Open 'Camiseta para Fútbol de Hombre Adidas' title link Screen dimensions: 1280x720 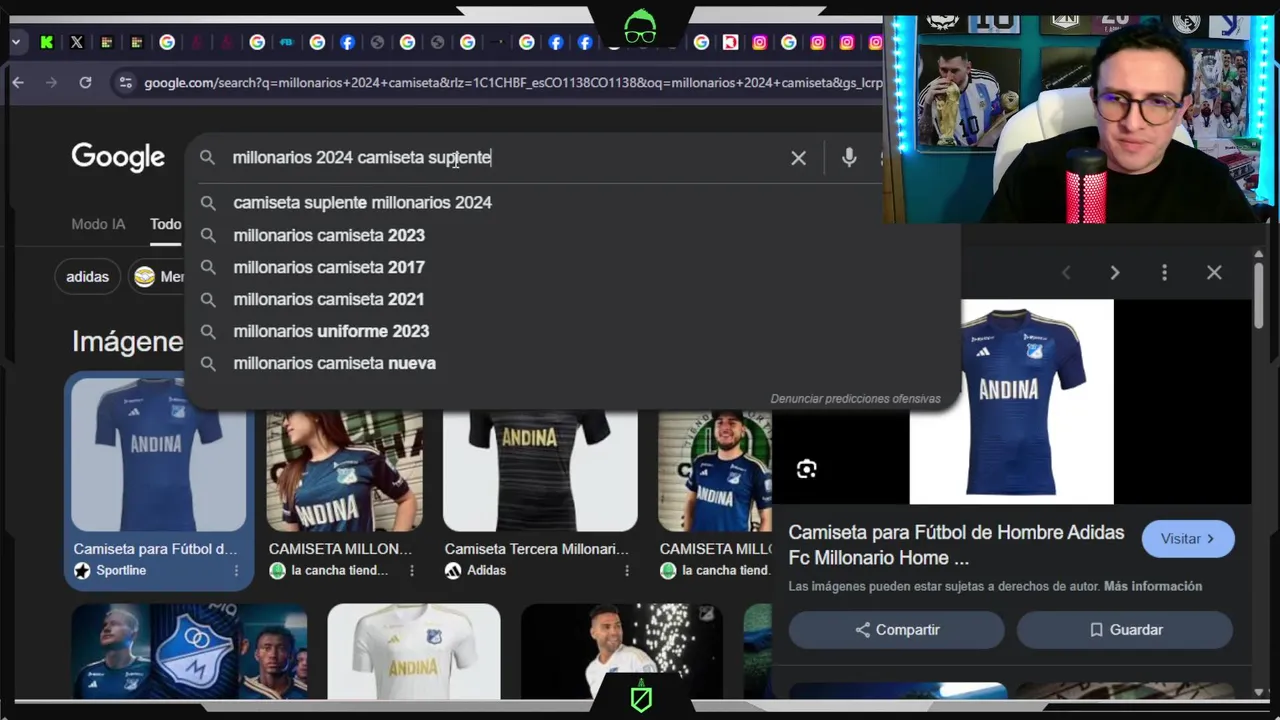(x=956, y=545)
